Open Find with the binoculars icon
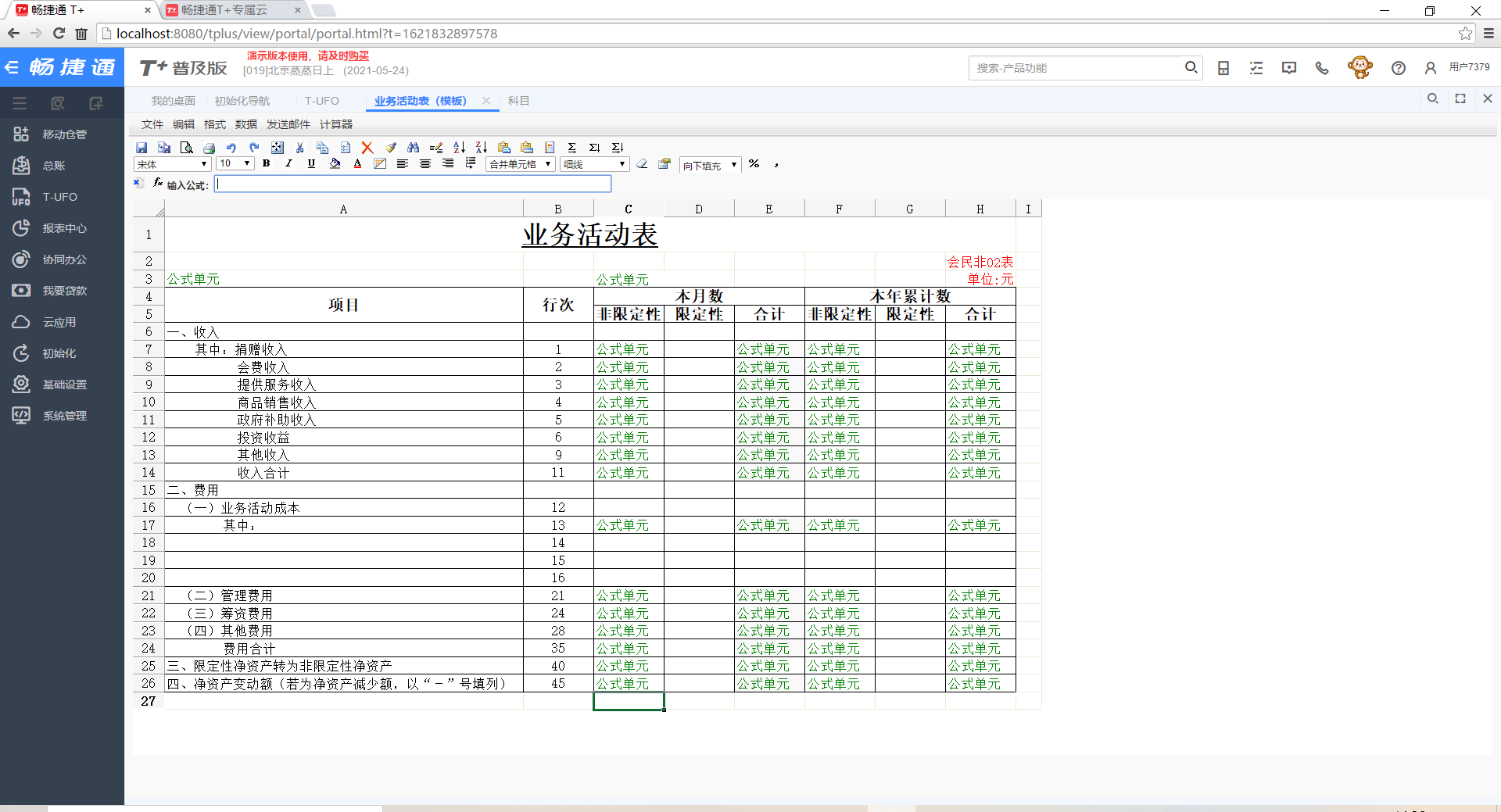 point(414,148)
